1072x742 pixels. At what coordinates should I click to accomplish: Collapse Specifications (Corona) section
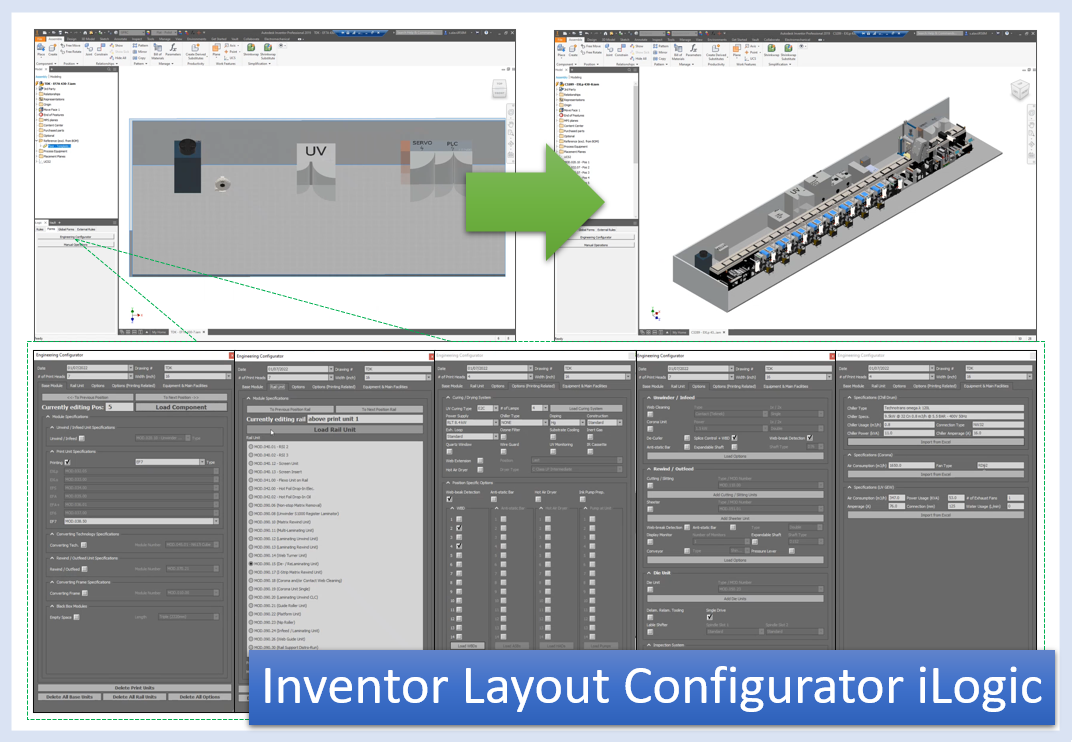point(850,455)
